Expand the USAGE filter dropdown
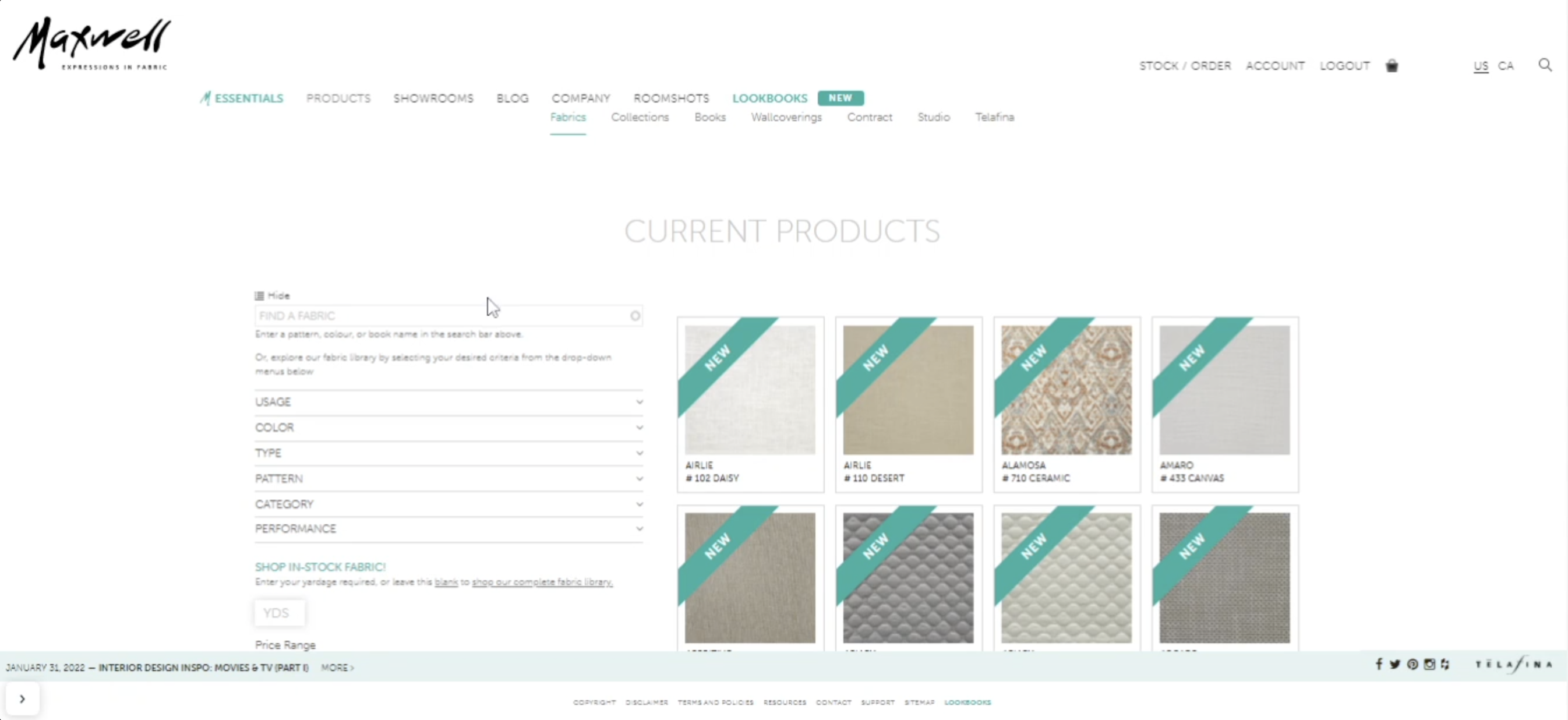Image resolution: width=1568 pixels, height=720 pixels. pyautogui.click(x=448, y=402)
